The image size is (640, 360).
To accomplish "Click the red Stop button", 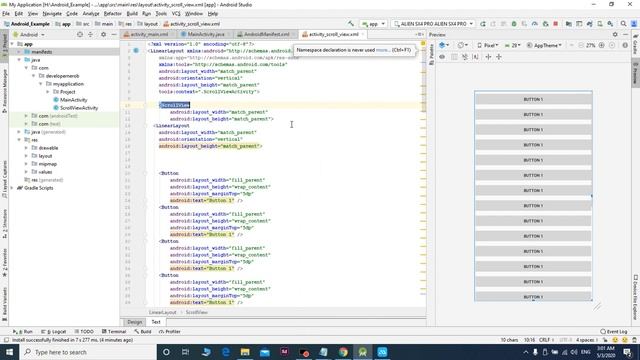I will [x=556, y=24].
